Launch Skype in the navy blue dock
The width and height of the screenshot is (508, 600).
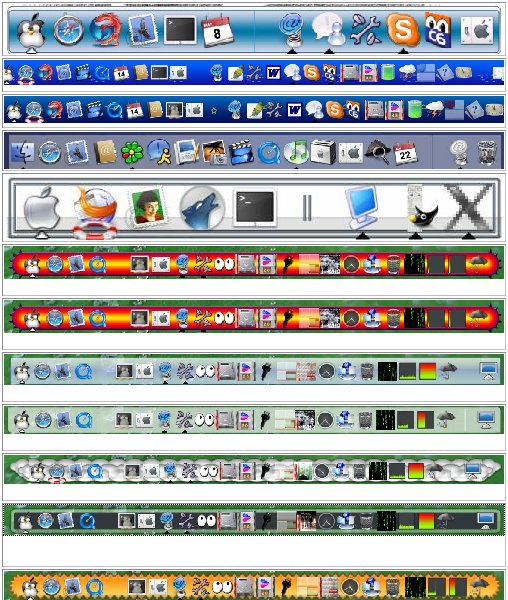[334, 110]
